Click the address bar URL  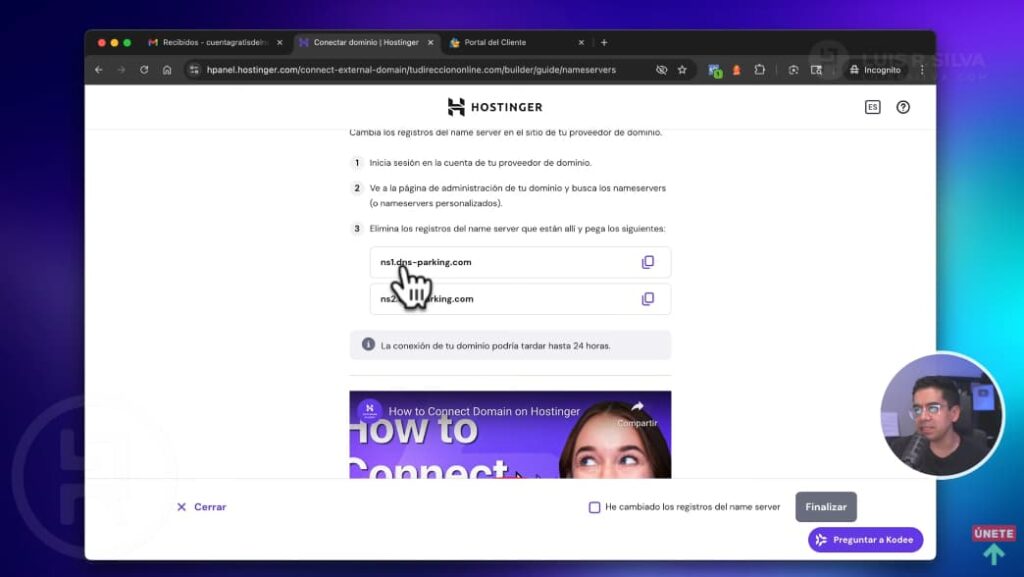(411, 70)
